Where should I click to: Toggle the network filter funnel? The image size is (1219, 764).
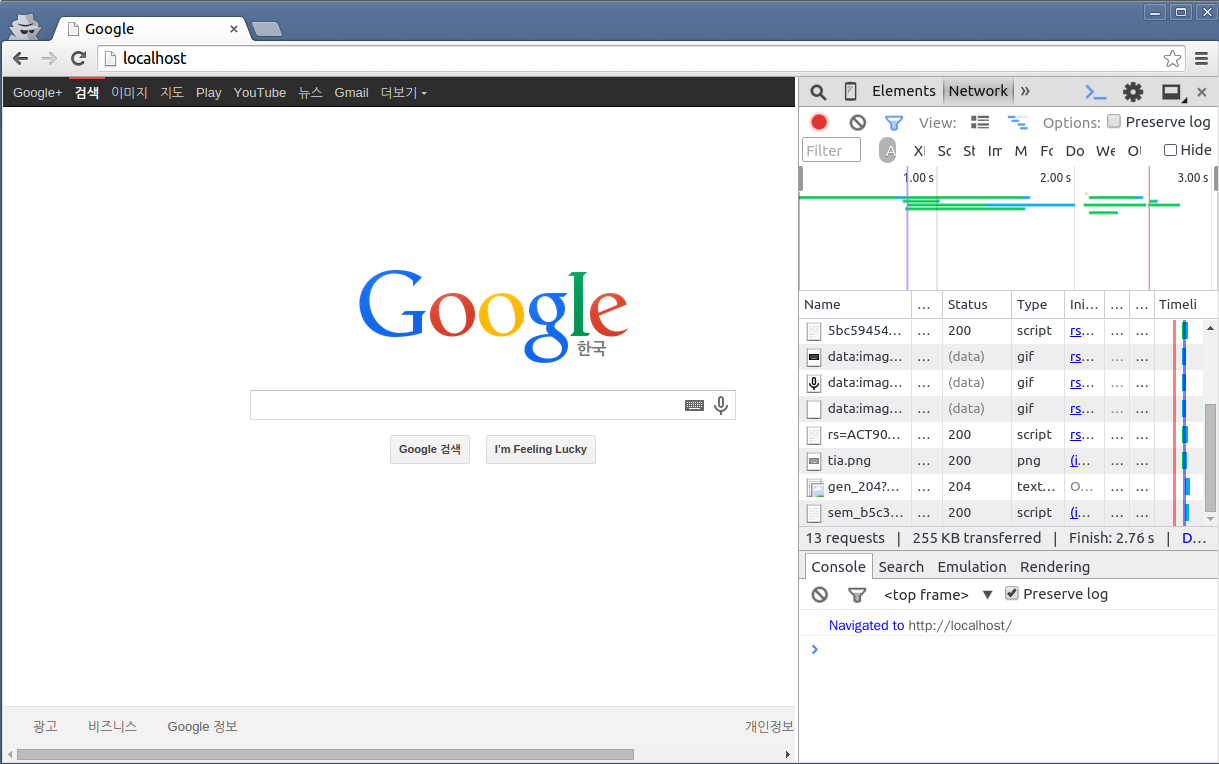(894, 122)
